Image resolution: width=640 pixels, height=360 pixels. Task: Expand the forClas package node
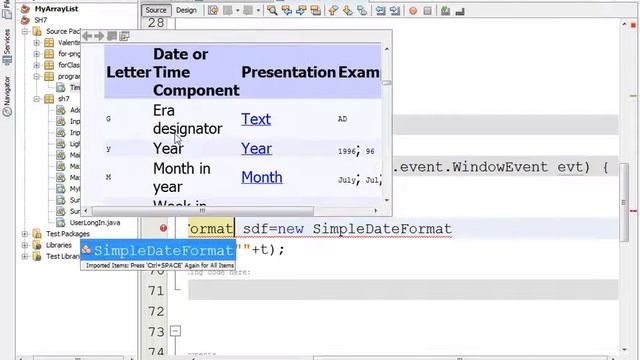pyautogui.click(x=37, y=65)
